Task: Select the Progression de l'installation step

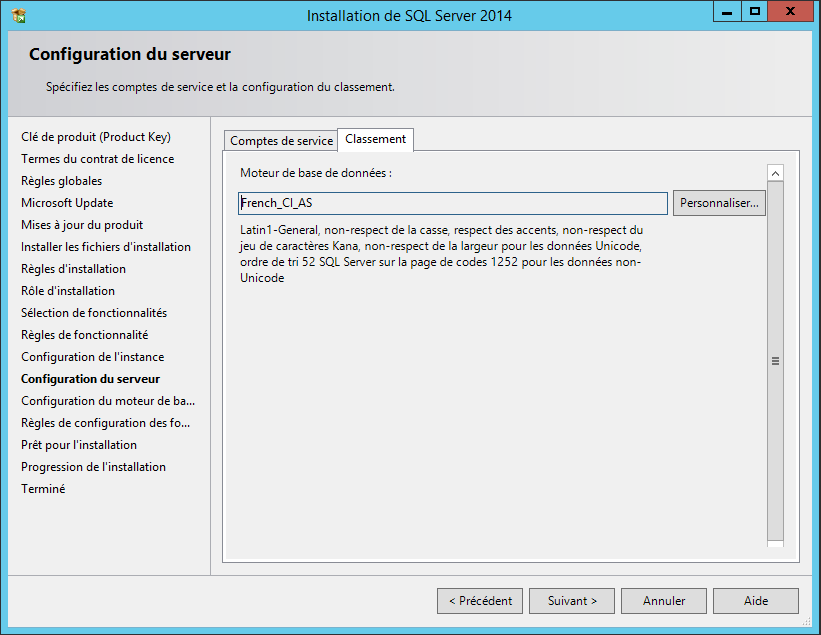Action: tap(93, 467)
